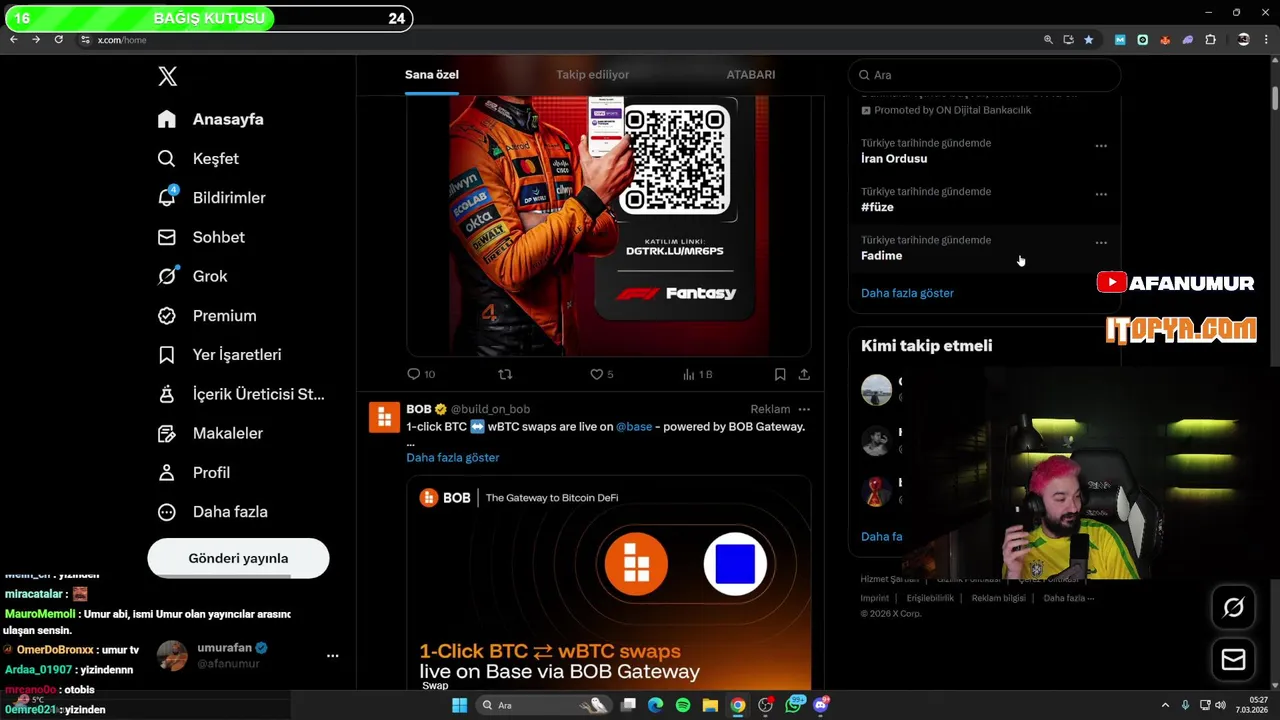
Task: Open the MetaMask fox extension
Action: click(x=1165, y=40)
